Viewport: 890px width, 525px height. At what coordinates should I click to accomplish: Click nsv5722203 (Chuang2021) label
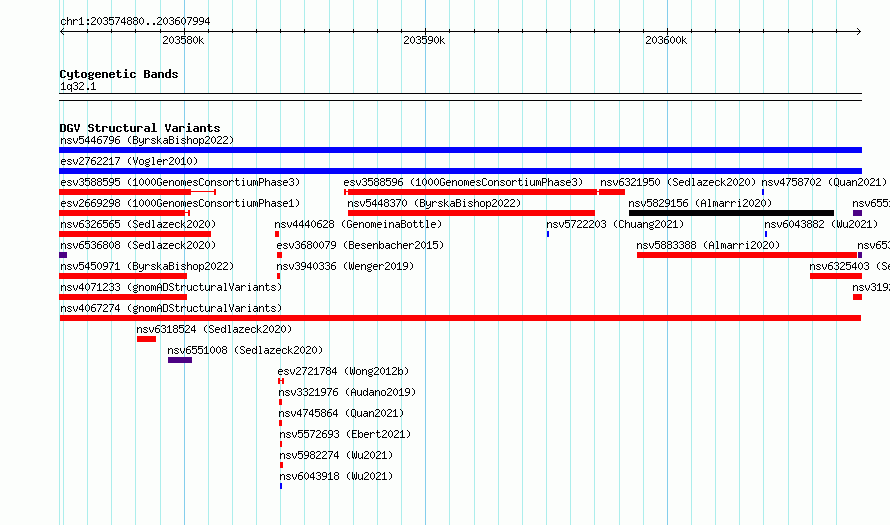[x=615, y=224]
